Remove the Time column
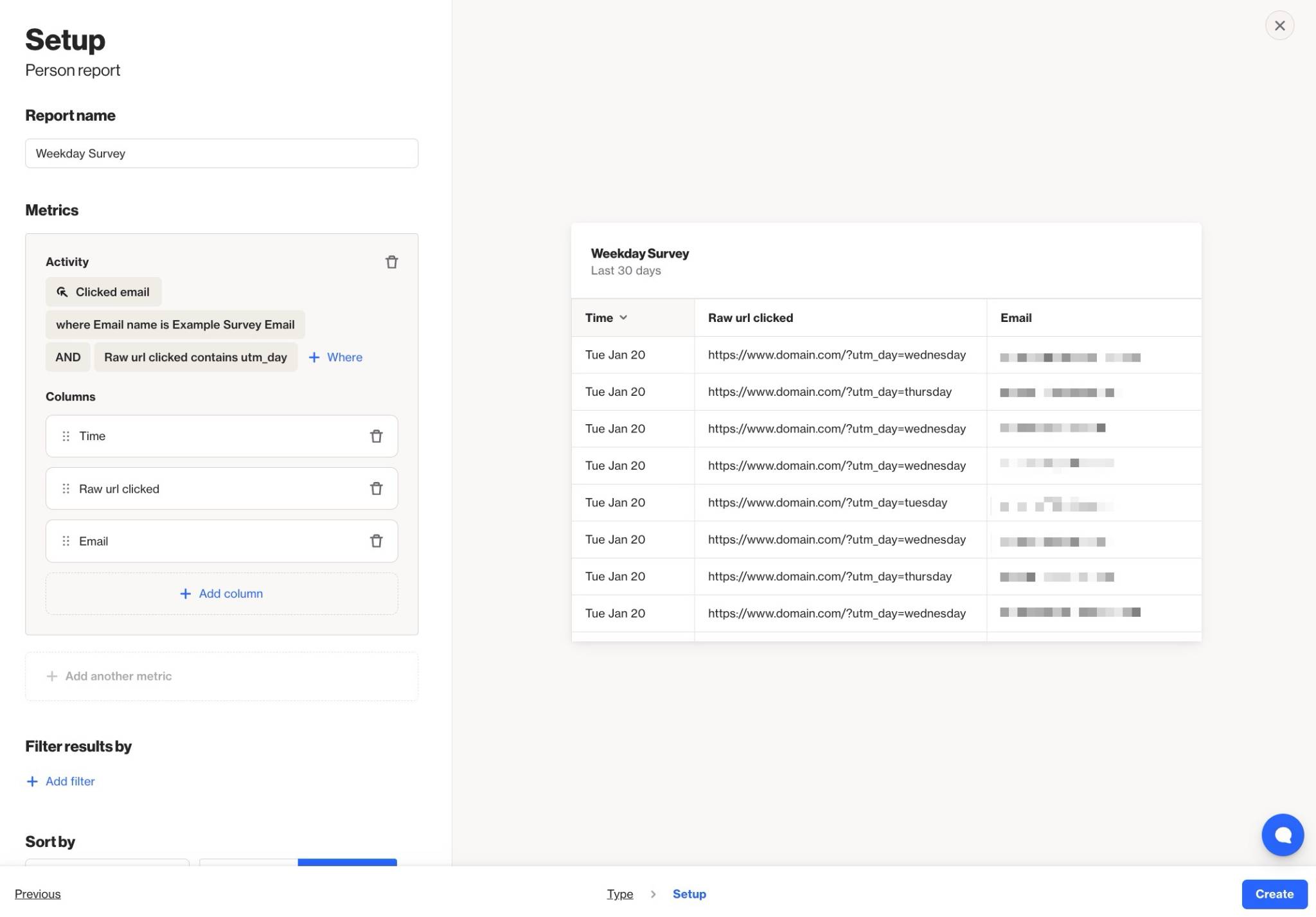Viewport: 1316px width, 917px height. point(376,436)
